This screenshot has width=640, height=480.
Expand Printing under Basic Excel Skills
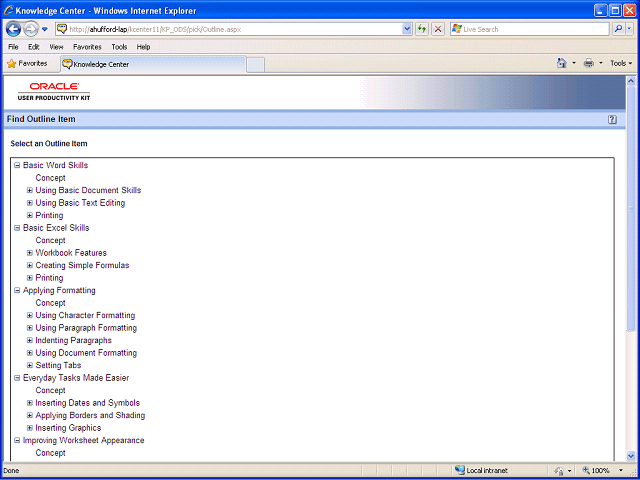point(29,278)
